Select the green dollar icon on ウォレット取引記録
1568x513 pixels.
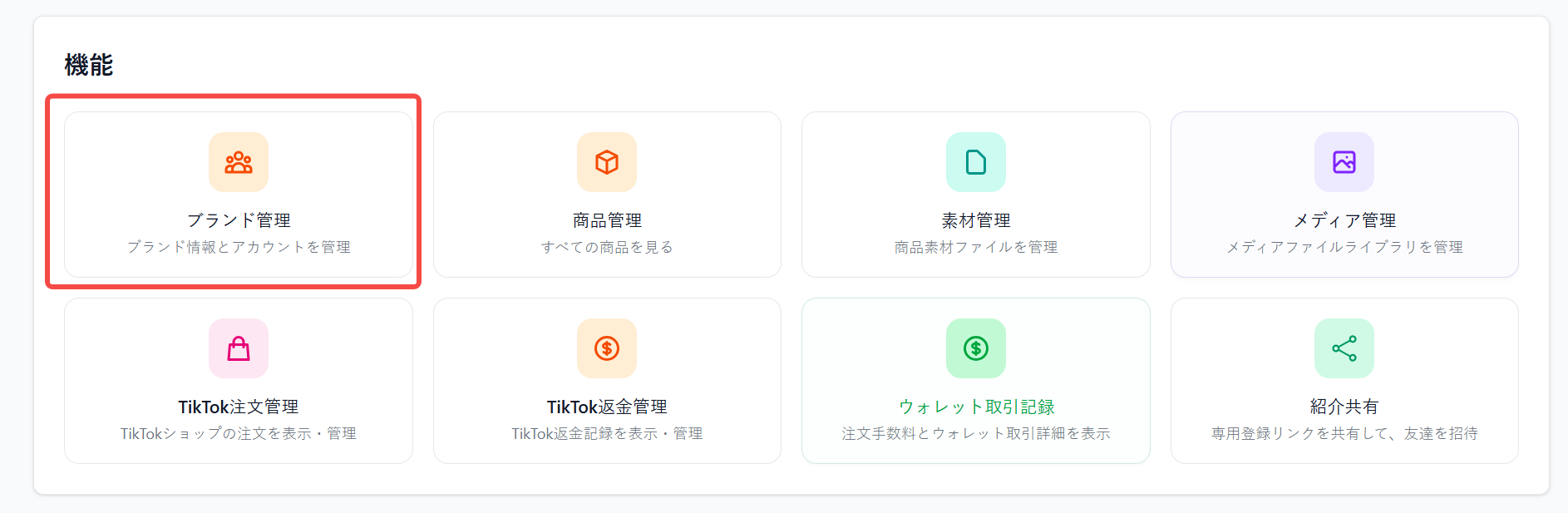coord(975,348)
